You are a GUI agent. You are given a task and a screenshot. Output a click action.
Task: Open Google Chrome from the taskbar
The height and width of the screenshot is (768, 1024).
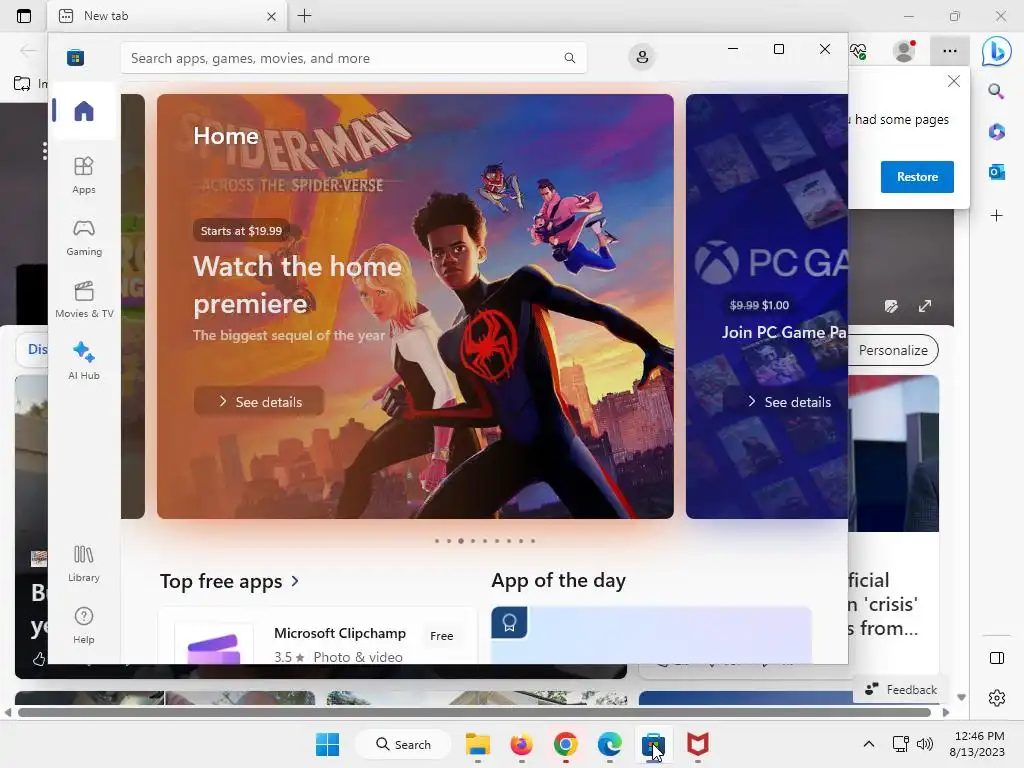pos(566,744)
